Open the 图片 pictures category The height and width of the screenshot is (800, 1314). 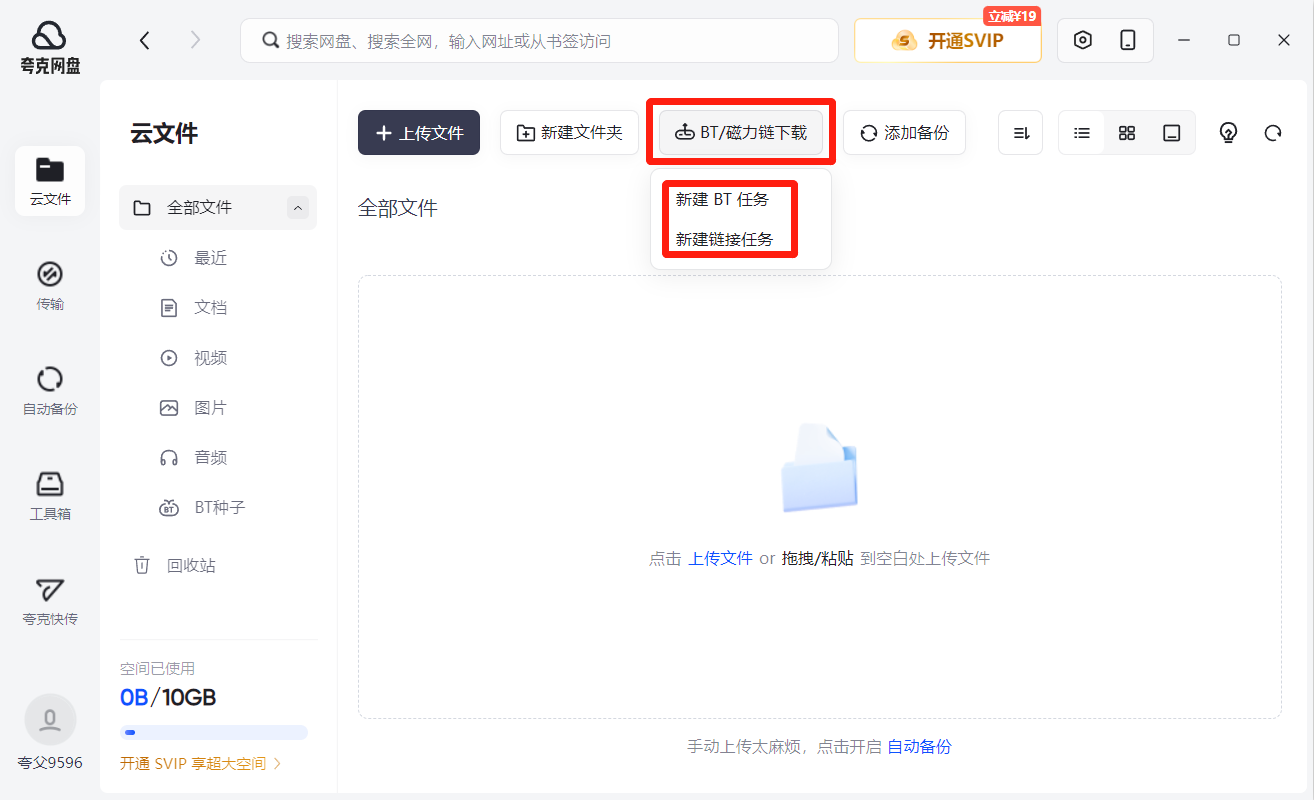[x=194, y=408]
